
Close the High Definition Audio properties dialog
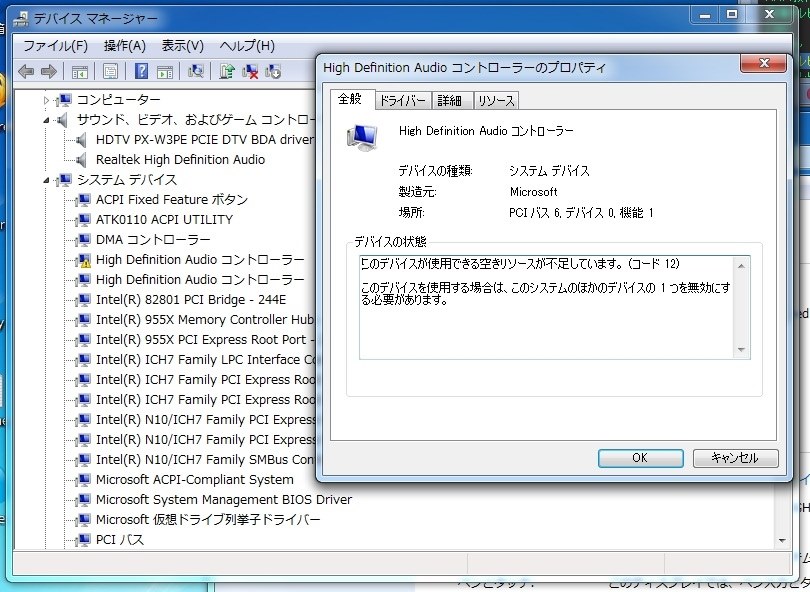point(764,64)
